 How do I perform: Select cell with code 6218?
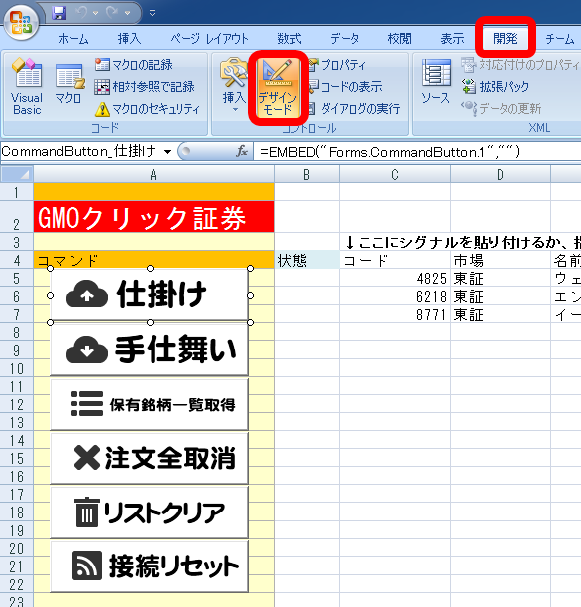pos(395,296)
